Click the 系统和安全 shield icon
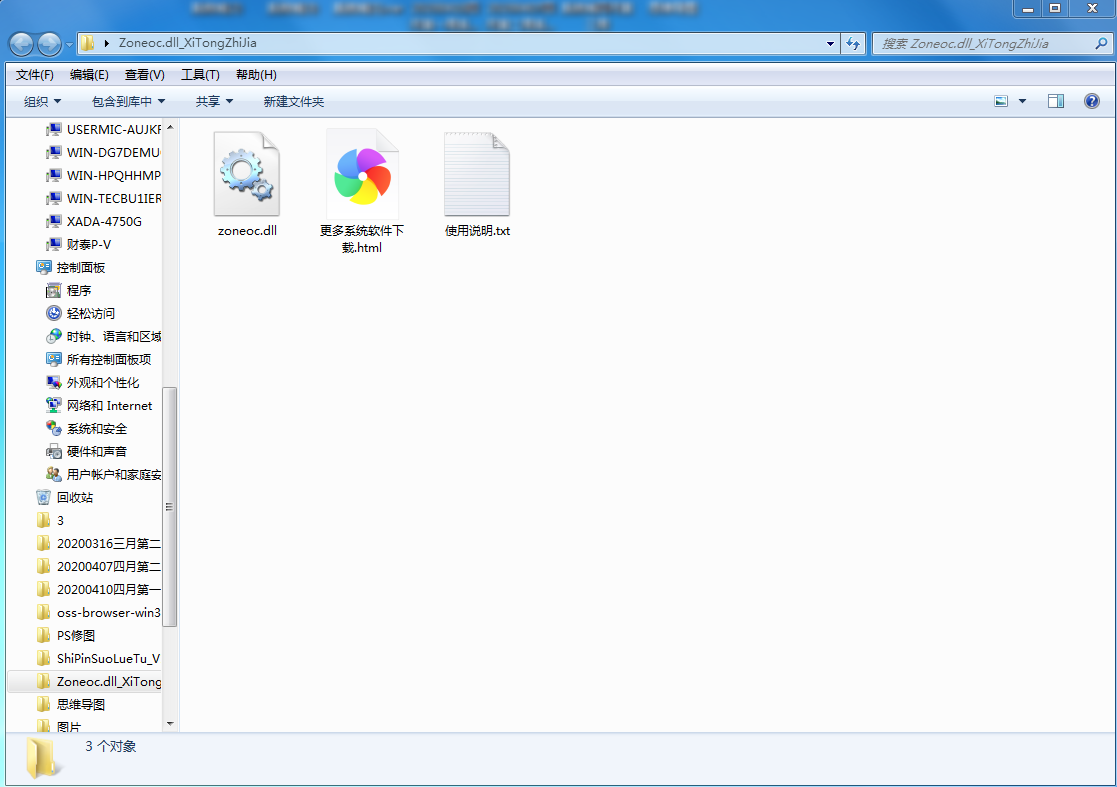The image size is (1117, 787). click(53, 428)
